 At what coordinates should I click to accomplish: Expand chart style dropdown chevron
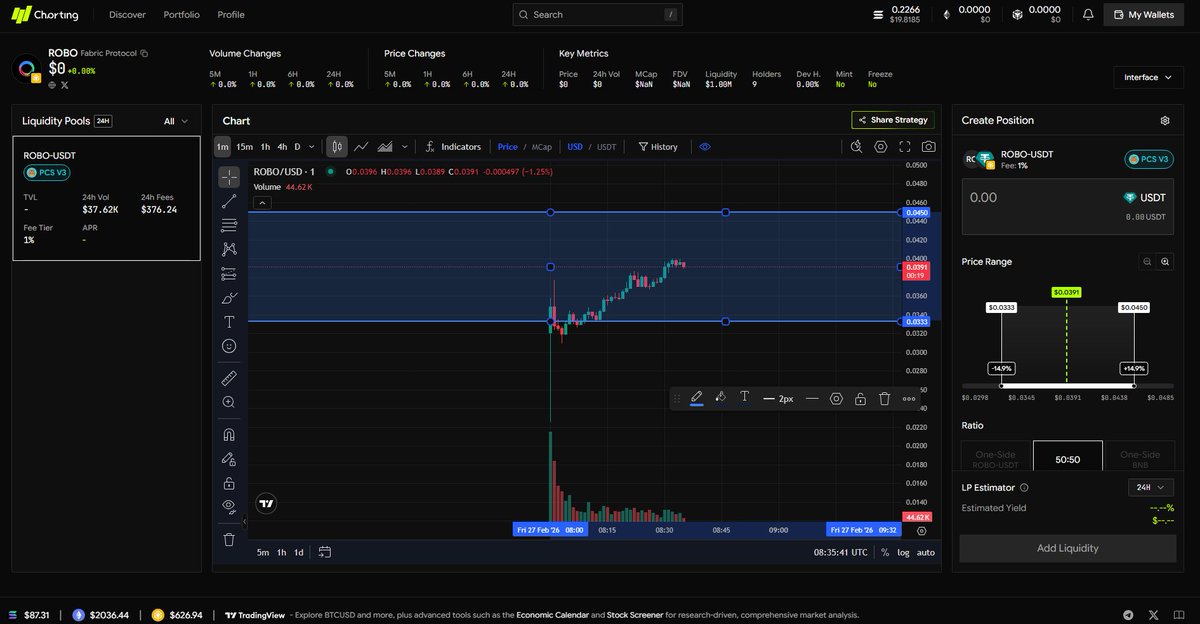point(404,147)
